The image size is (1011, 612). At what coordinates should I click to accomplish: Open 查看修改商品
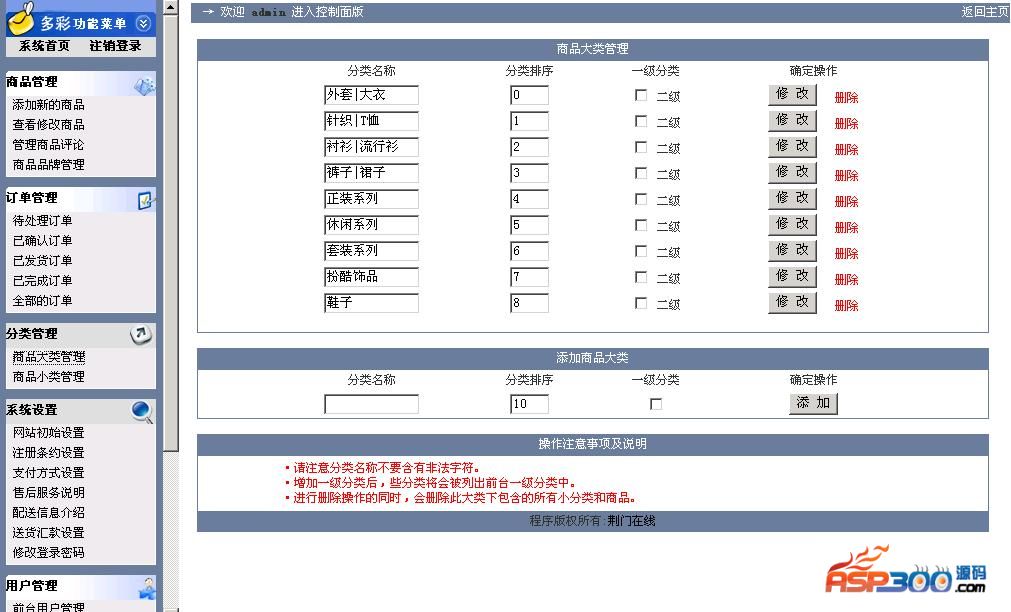pos(48,124)
